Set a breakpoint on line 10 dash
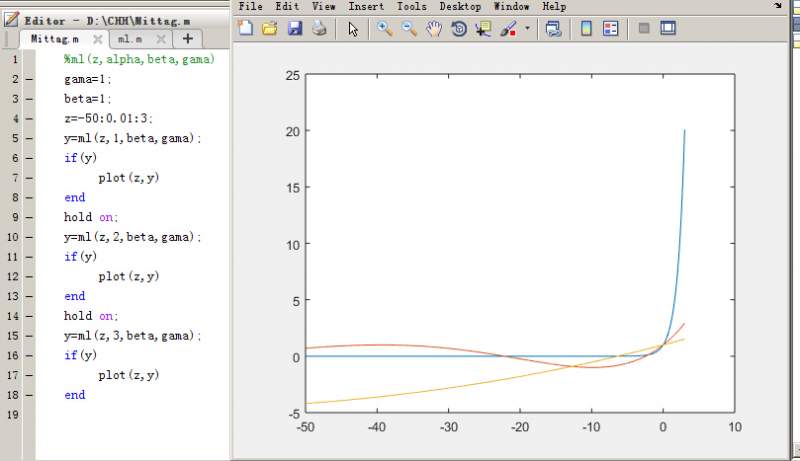The image size is (800, 461). point(29,237)
